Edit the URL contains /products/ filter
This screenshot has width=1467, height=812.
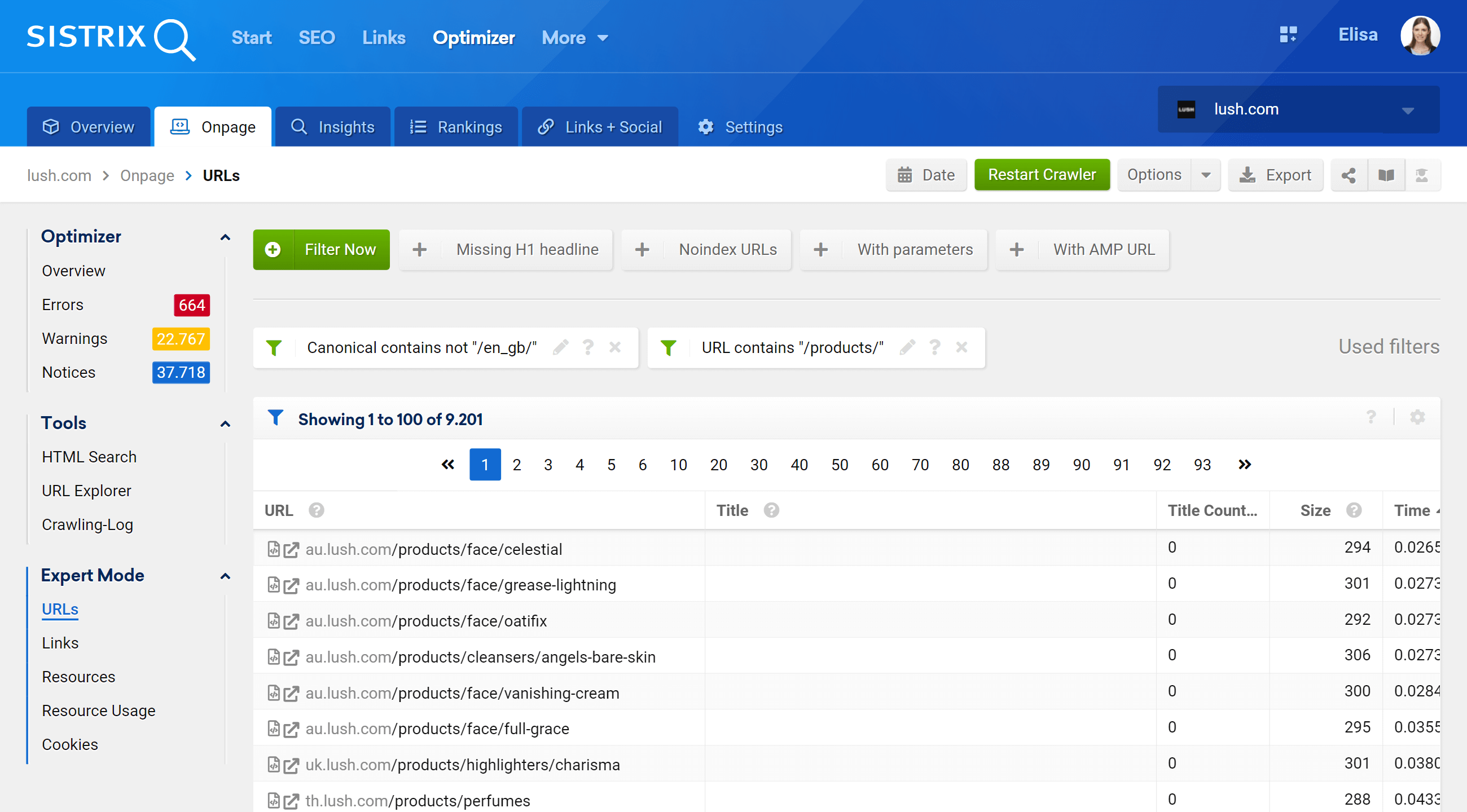point(908,347)
